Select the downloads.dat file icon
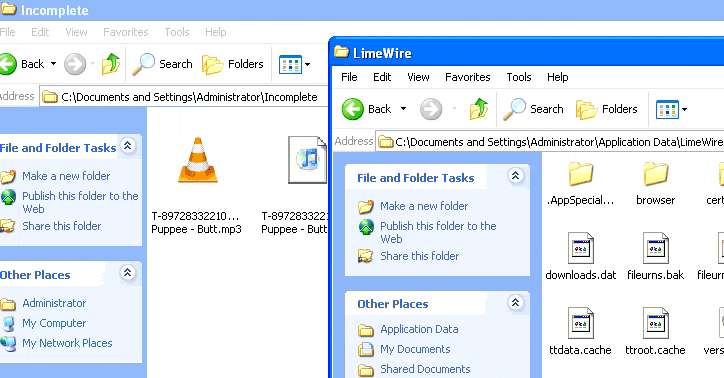Image resolution: width=724 pixels, height=378 pixels. pyautogui.click(x=580, y=248)
